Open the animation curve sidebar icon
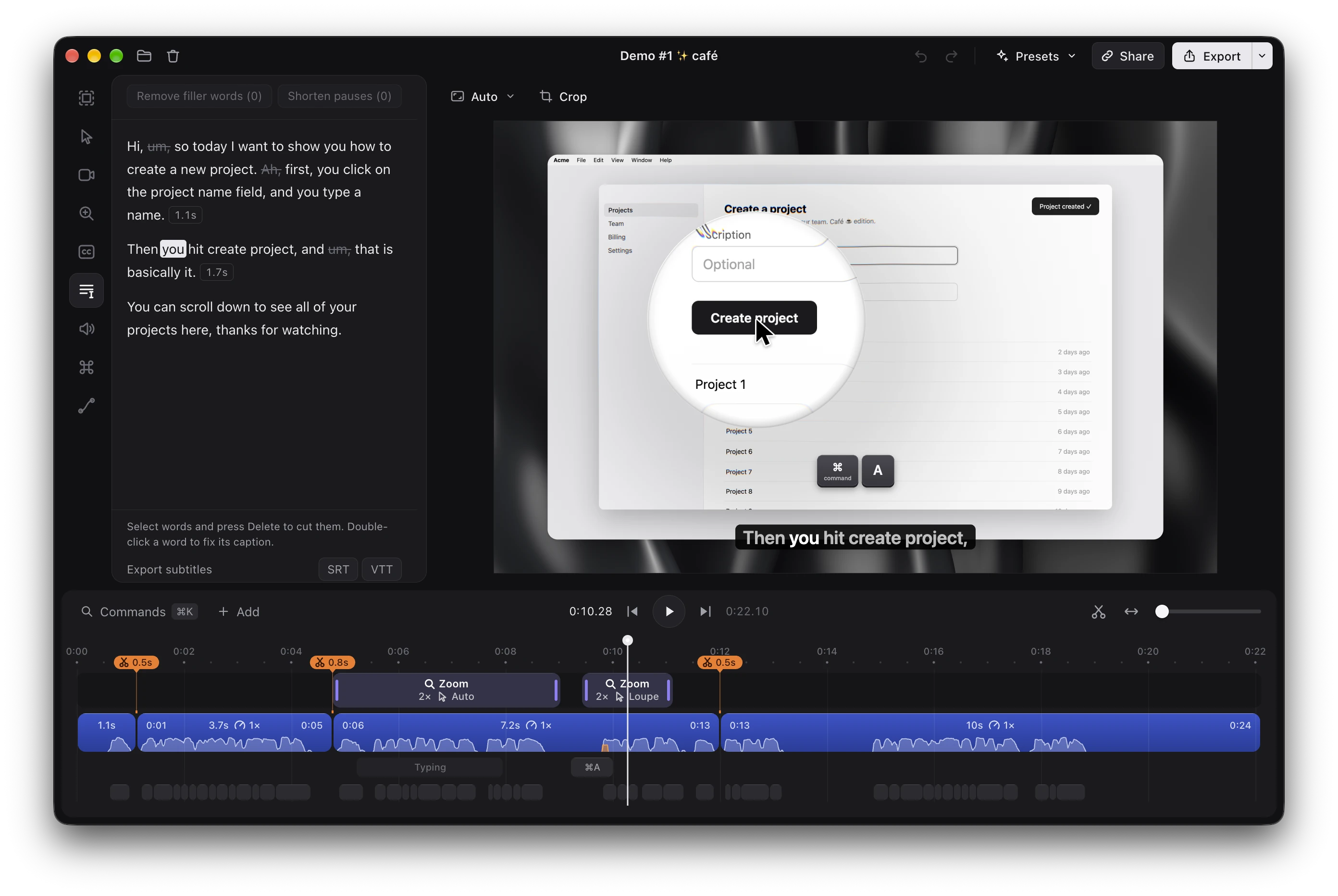Image resolution: width=1338 pixels, height=896 pixels. pos(86,406)
